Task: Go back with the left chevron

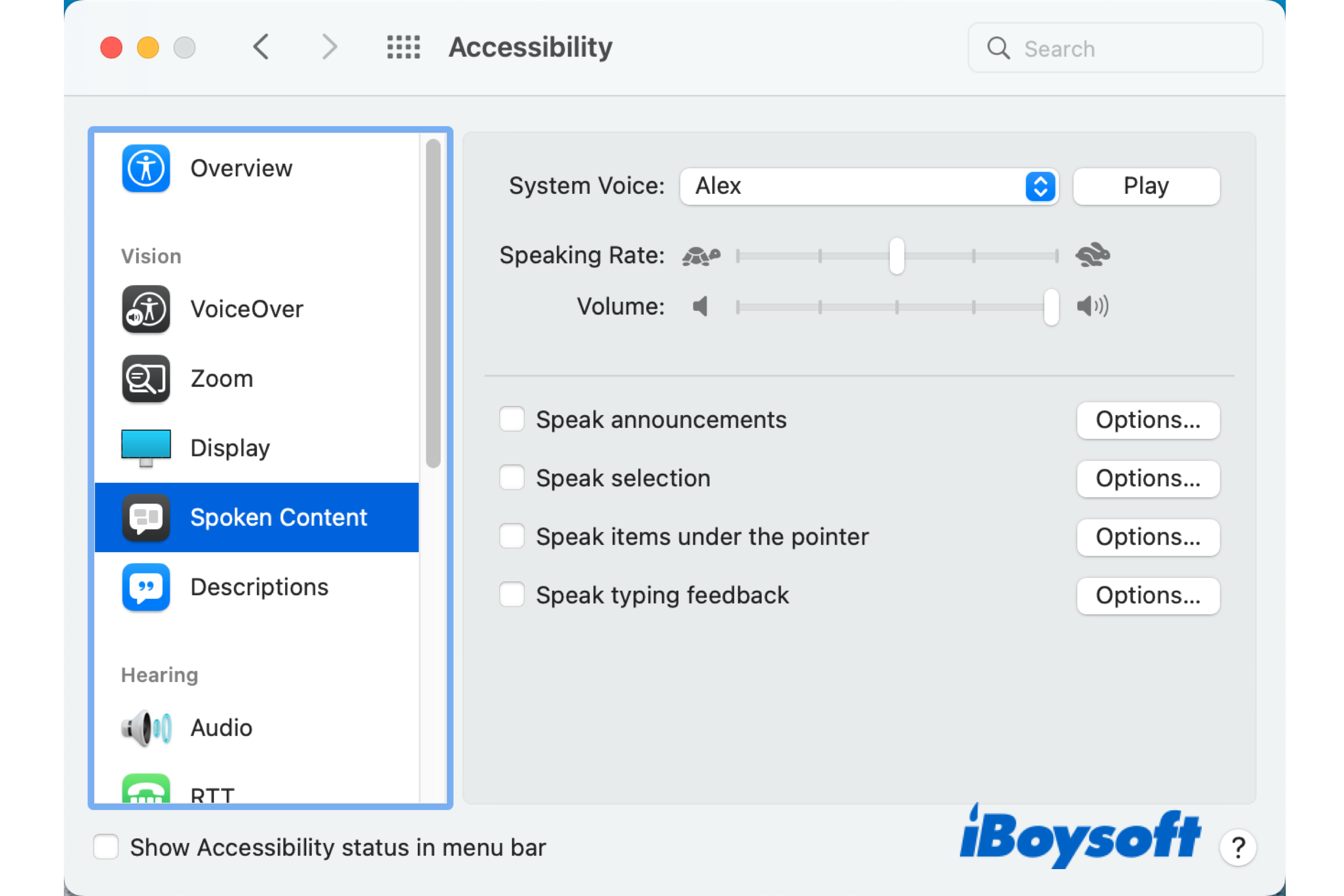Action: 261,47
